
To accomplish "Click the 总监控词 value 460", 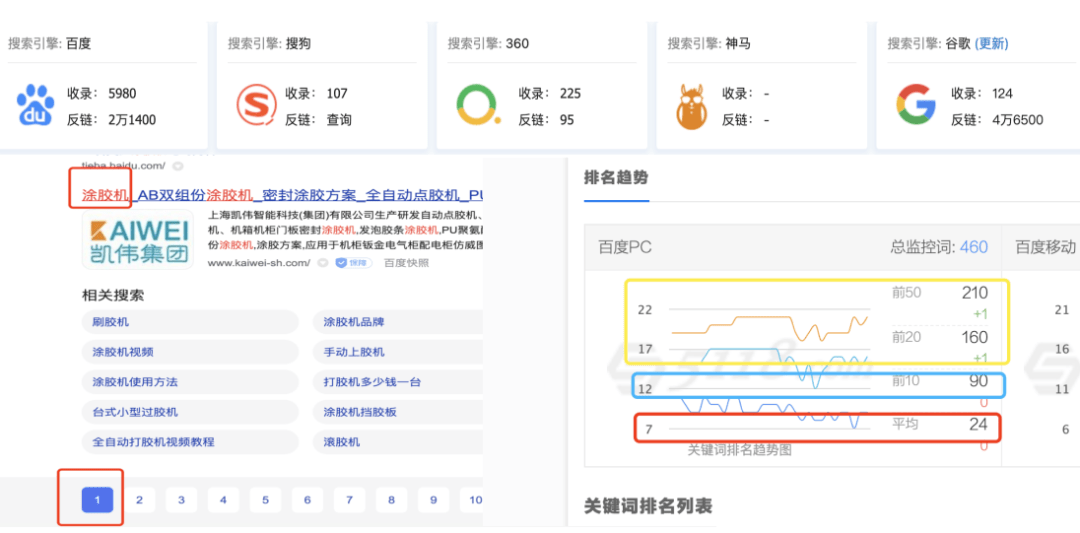I will 974,247.
